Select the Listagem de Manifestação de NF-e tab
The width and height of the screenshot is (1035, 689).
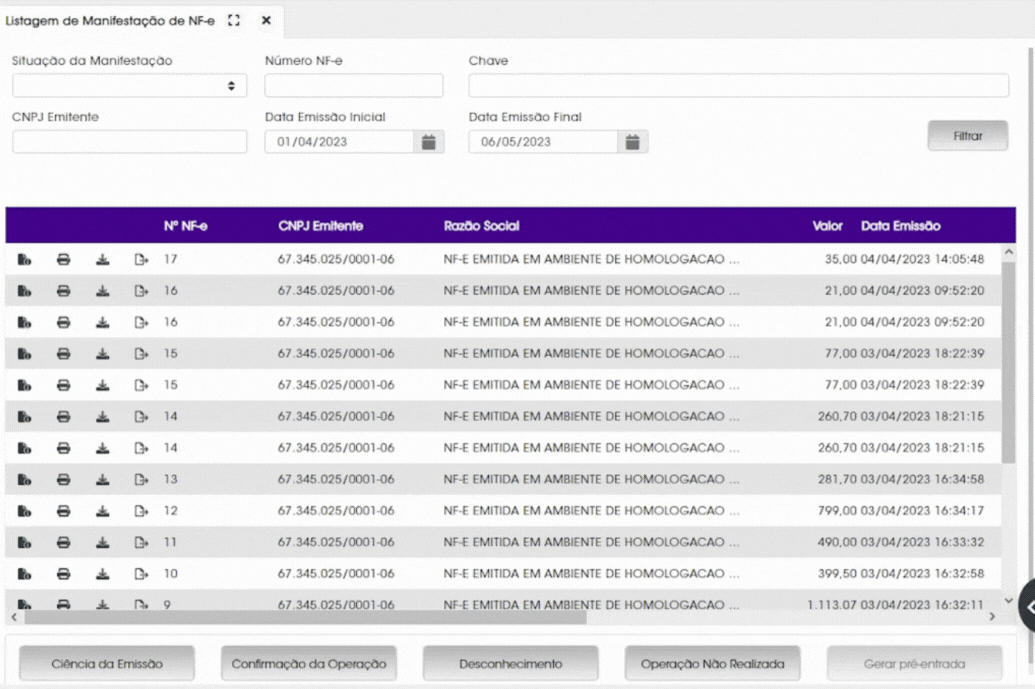(x=110, y=21)
